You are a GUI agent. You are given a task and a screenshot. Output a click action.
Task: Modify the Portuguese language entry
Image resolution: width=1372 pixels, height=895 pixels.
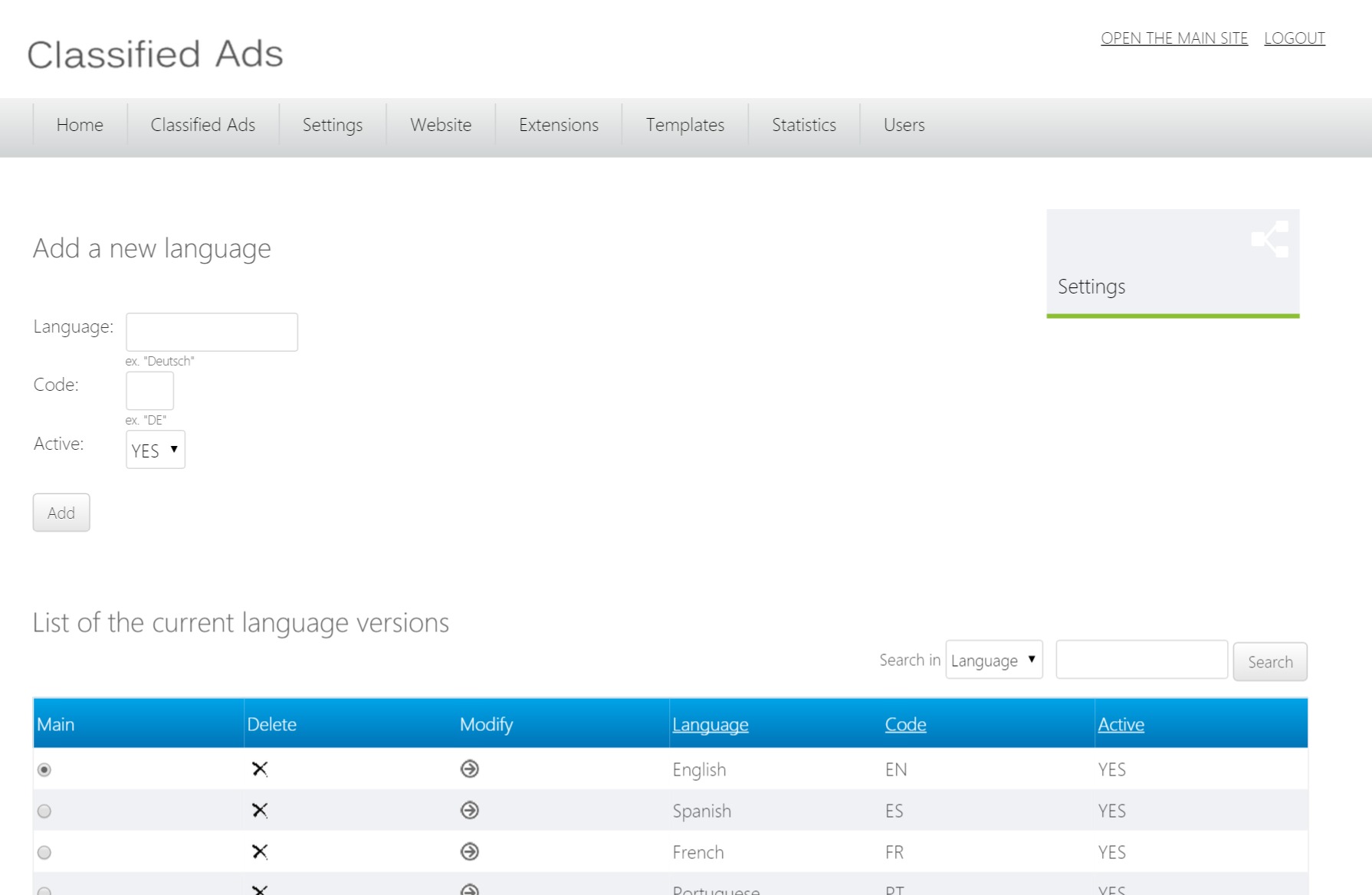click(x=469, y=889)
